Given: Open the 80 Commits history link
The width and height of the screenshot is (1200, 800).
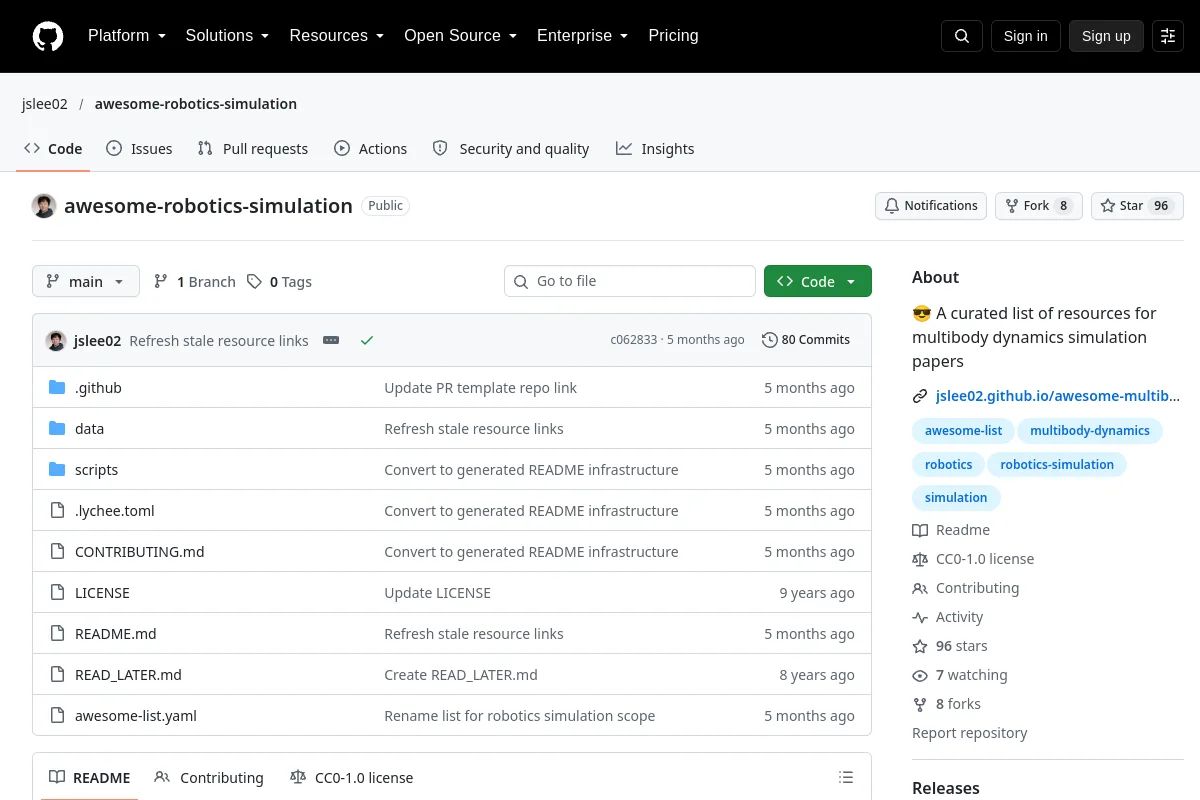Looking at the screenshot, I should pyautogui.click(x=806, y=340).
